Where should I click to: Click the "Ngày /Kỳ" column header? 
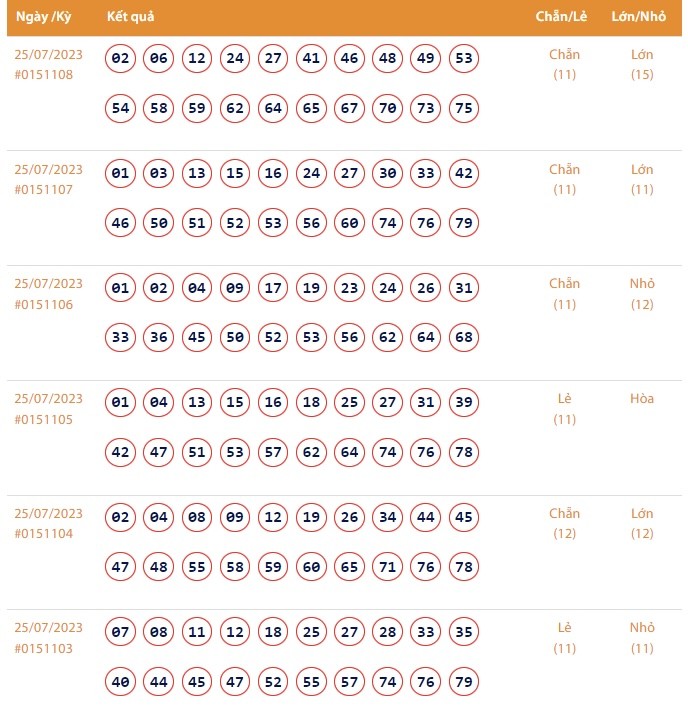43,17
